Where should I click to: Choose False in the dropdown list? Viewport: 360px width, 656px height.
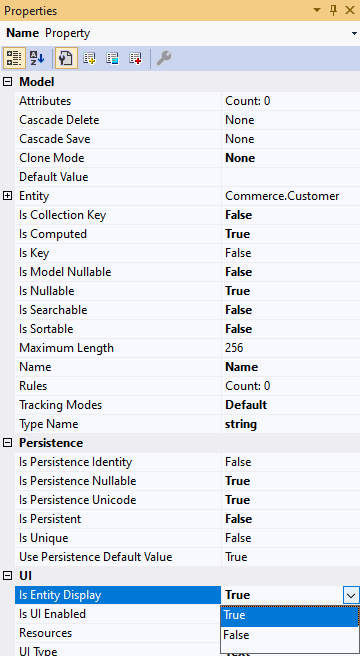pos(290,635)
